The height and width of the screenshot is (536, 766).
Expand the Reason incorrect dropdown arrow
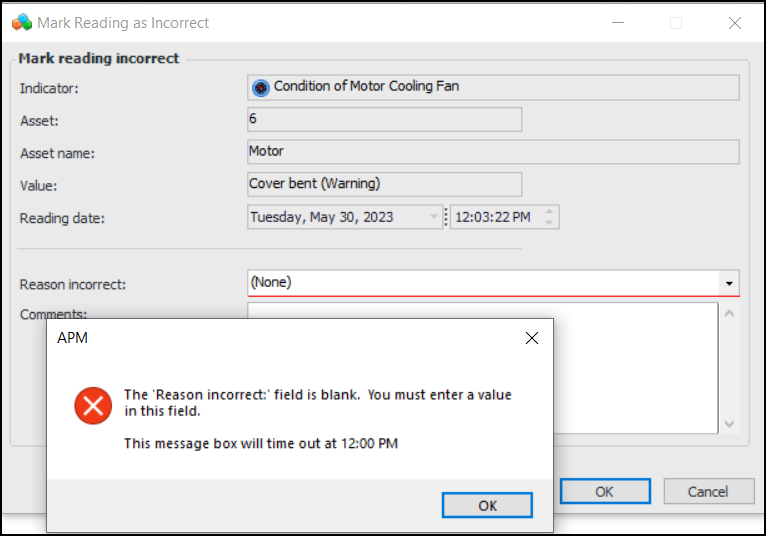point(730,283)
